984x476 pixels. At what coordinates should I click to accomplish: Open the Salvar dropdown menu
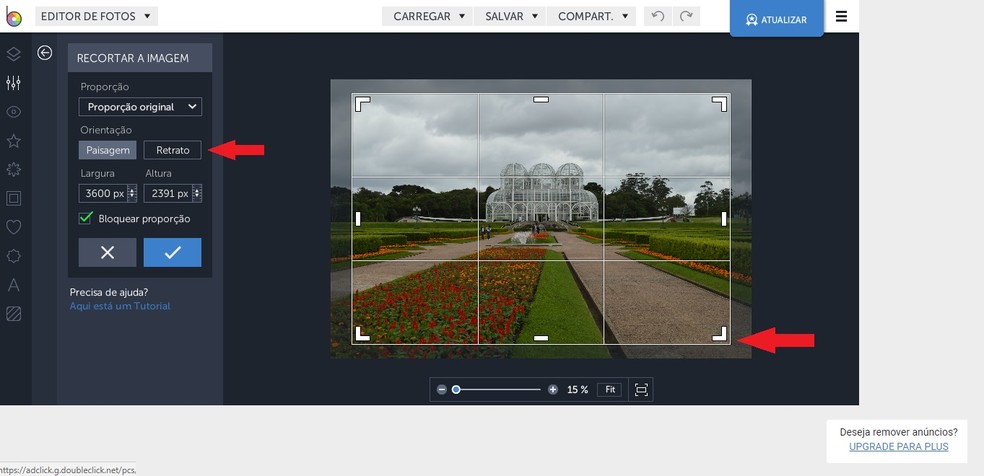510,17
